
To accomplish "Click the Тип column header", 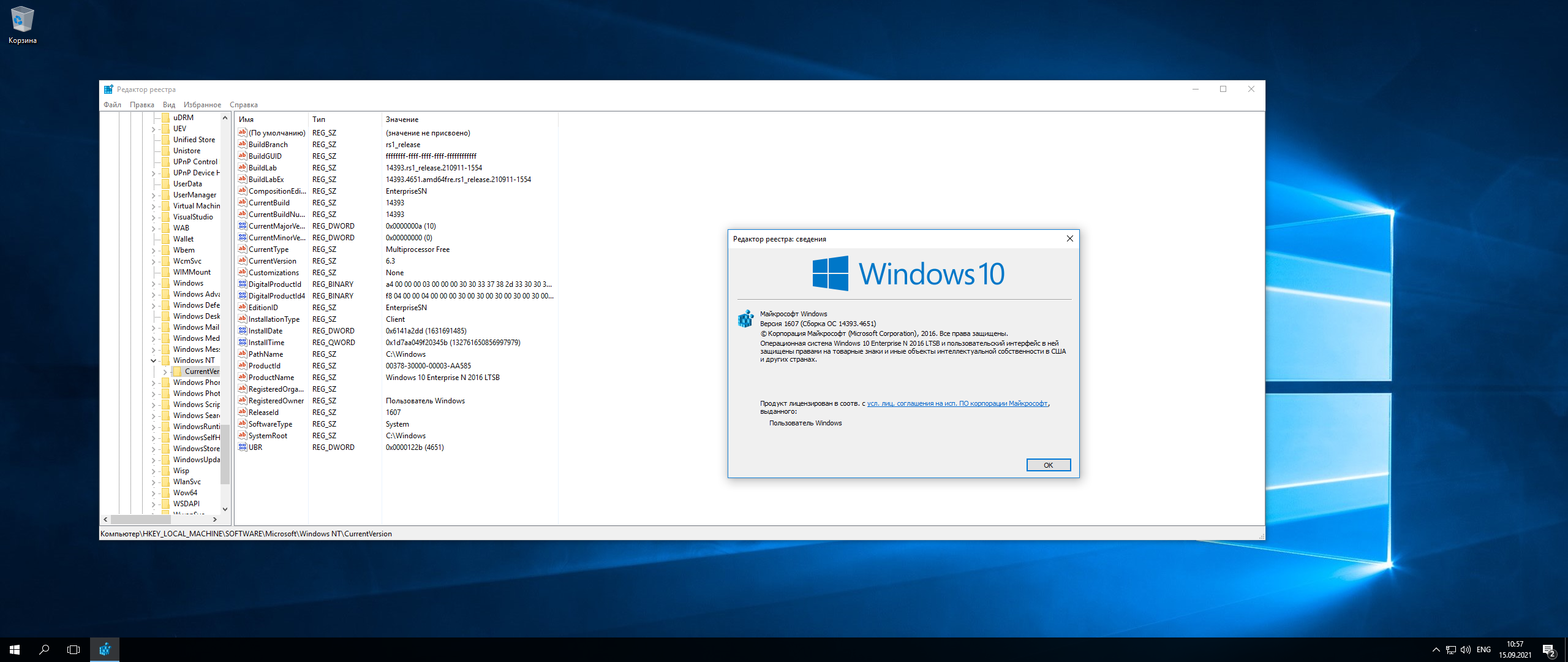I will [345, 120].
